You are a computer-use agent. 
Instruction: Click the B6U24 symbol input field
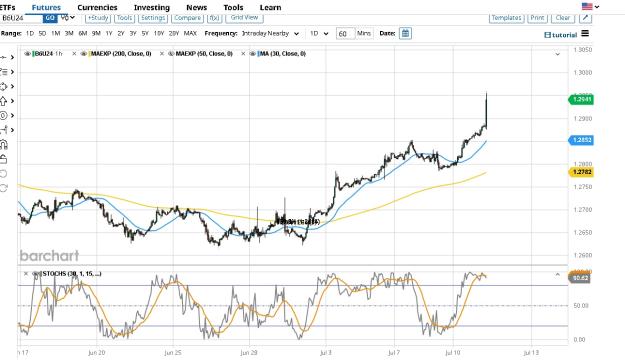point(22,18)
